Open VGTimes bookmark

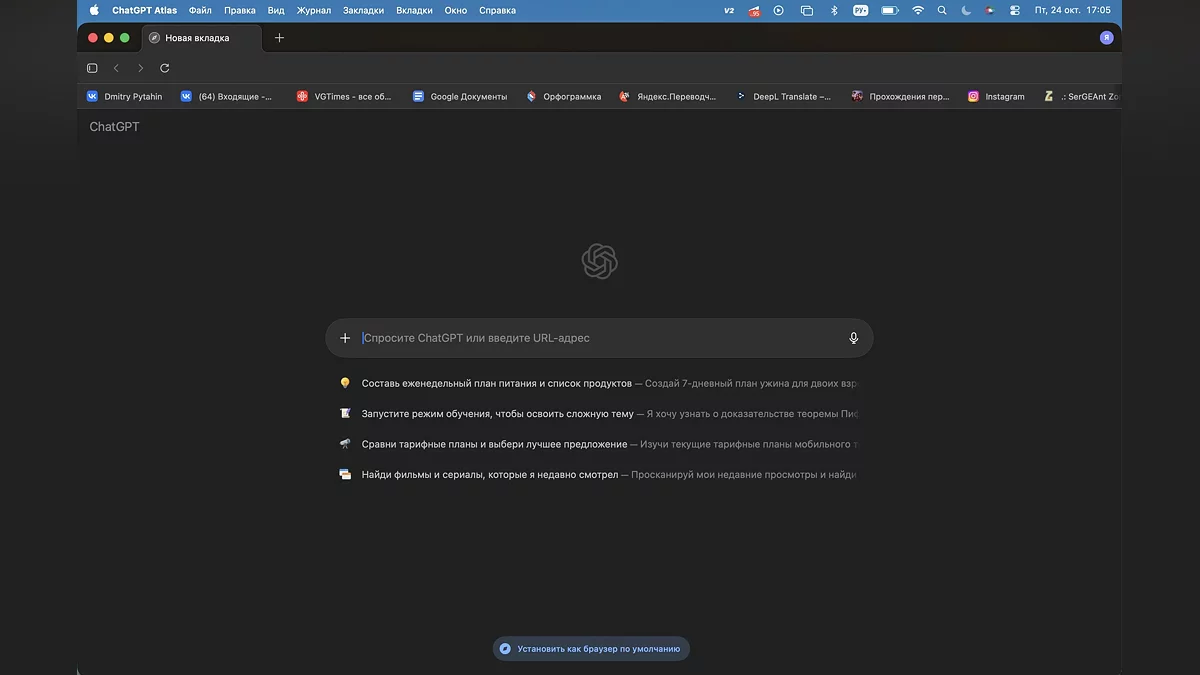[344, 97]
